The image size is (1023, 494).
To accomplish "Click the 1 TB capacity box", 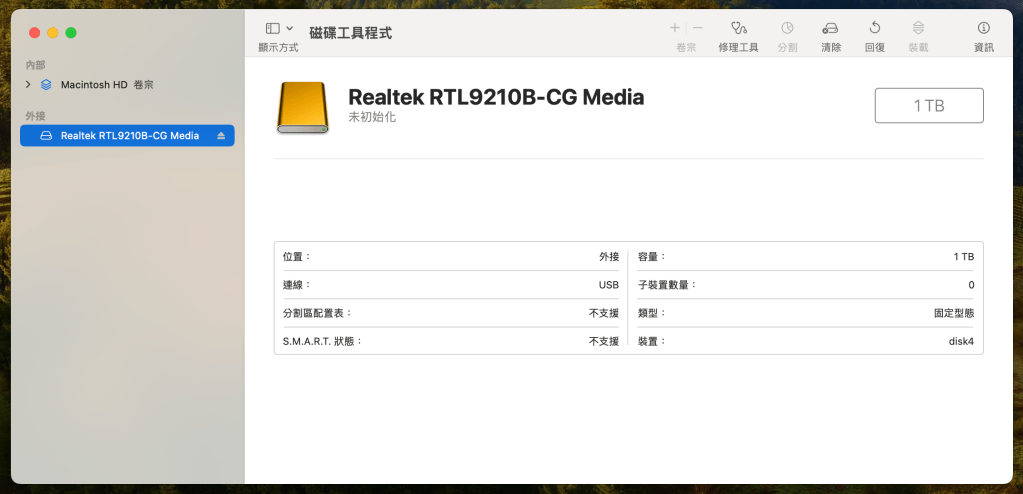I will coord(929,105).
